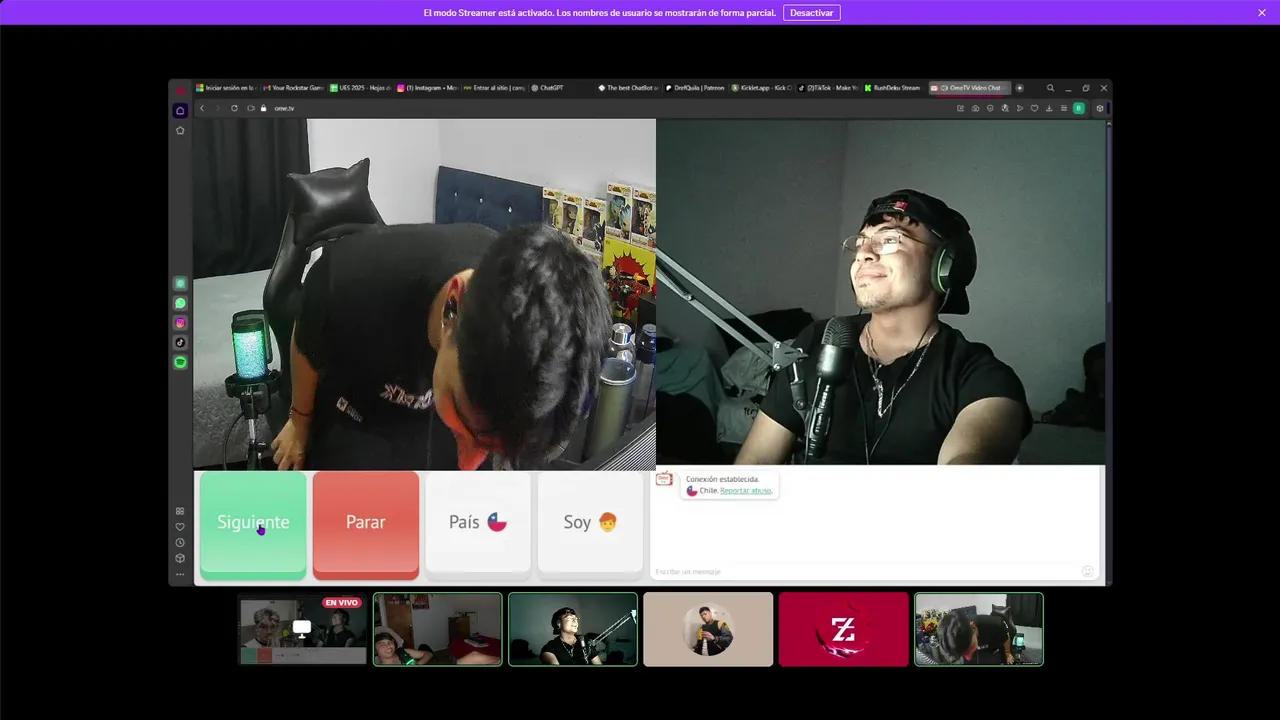Open the TikTok sidebar icon

[x=180, y=342]
